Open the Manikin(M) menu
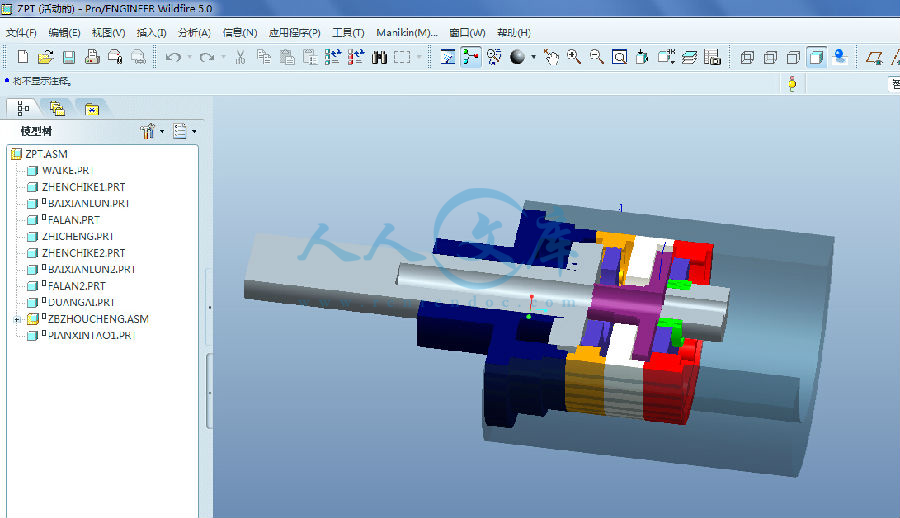Viewport: 900px width, 518px height. point(407,33)
